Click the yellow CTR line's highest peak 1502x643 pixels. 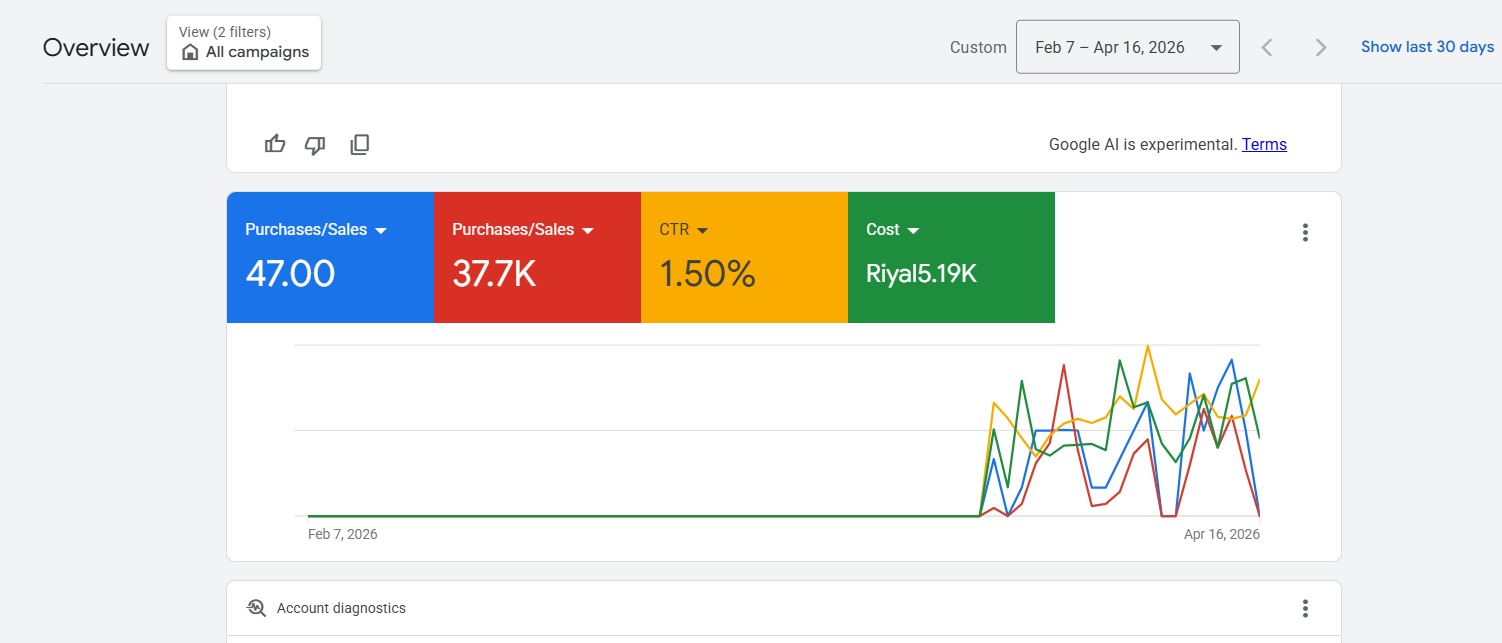pyautogui.click(x=1147, y=346)
